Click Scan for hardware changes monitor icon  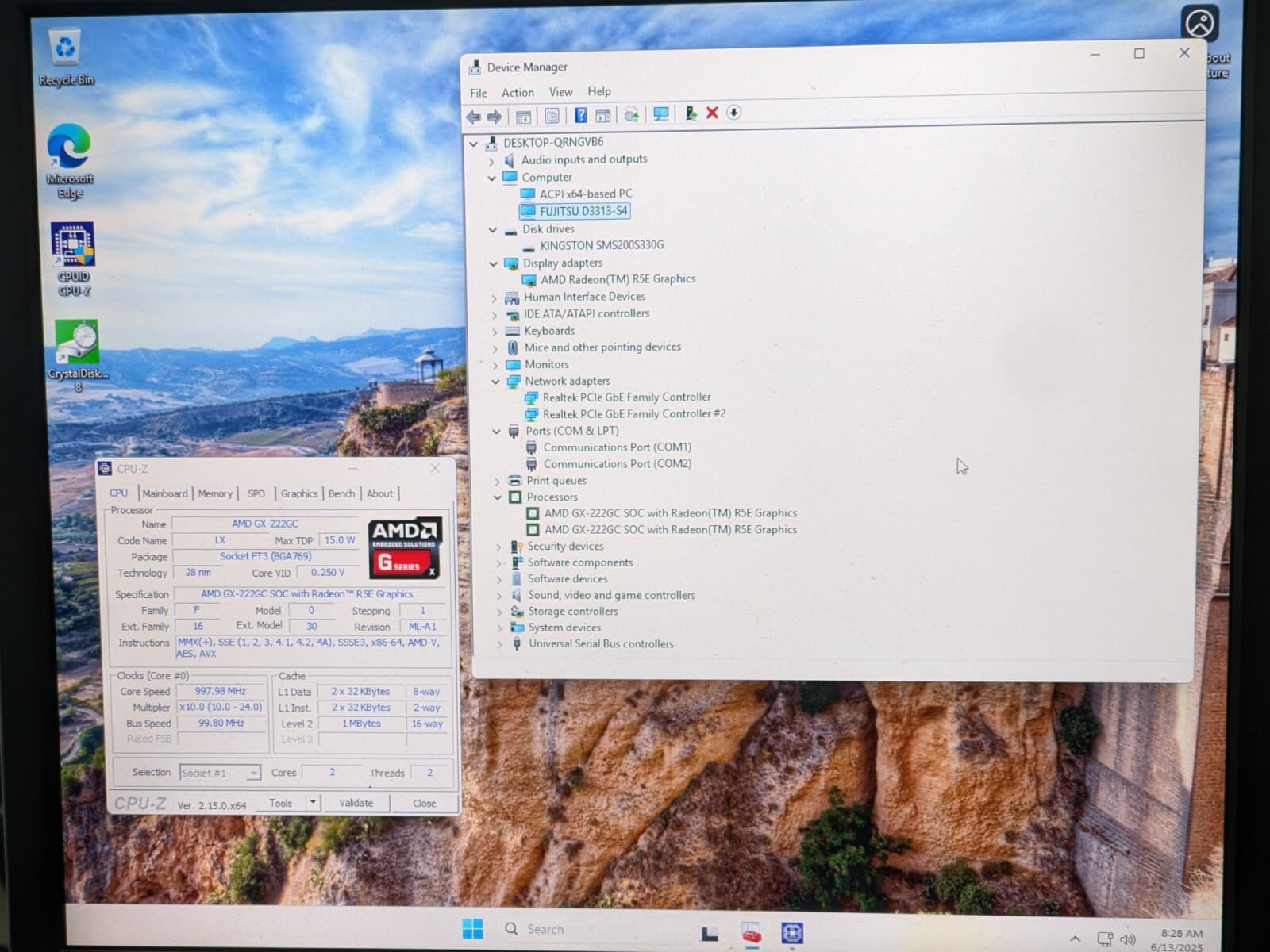660,114
